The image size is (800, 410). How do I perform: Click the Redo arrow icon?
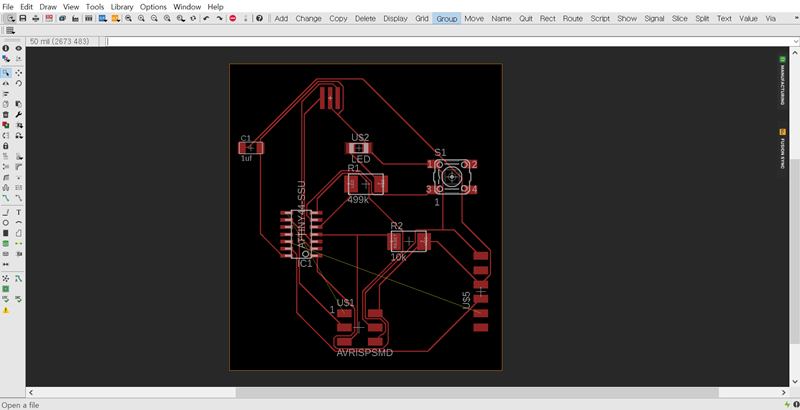click(x=219, y=18)
